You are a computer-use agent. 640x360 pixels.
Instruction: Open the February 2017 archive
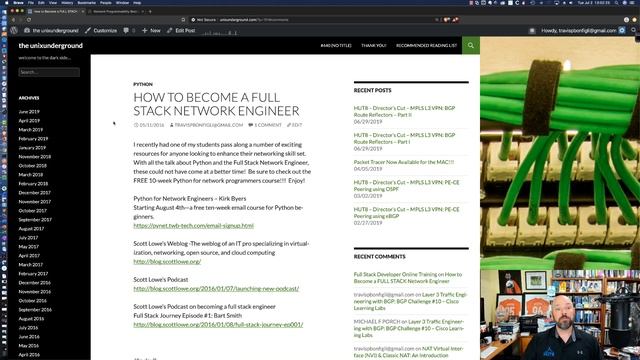click(33, 273)
